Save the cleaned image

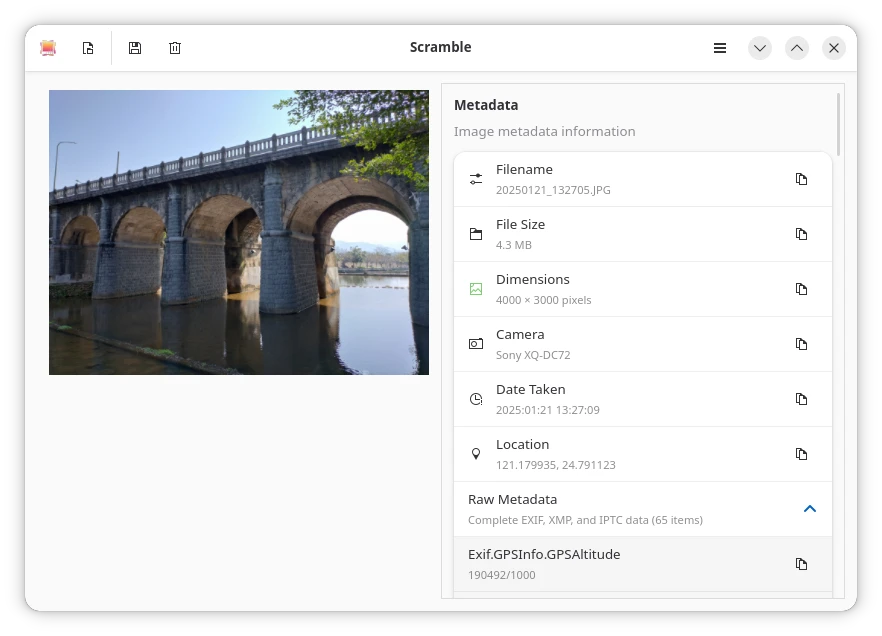135,48
